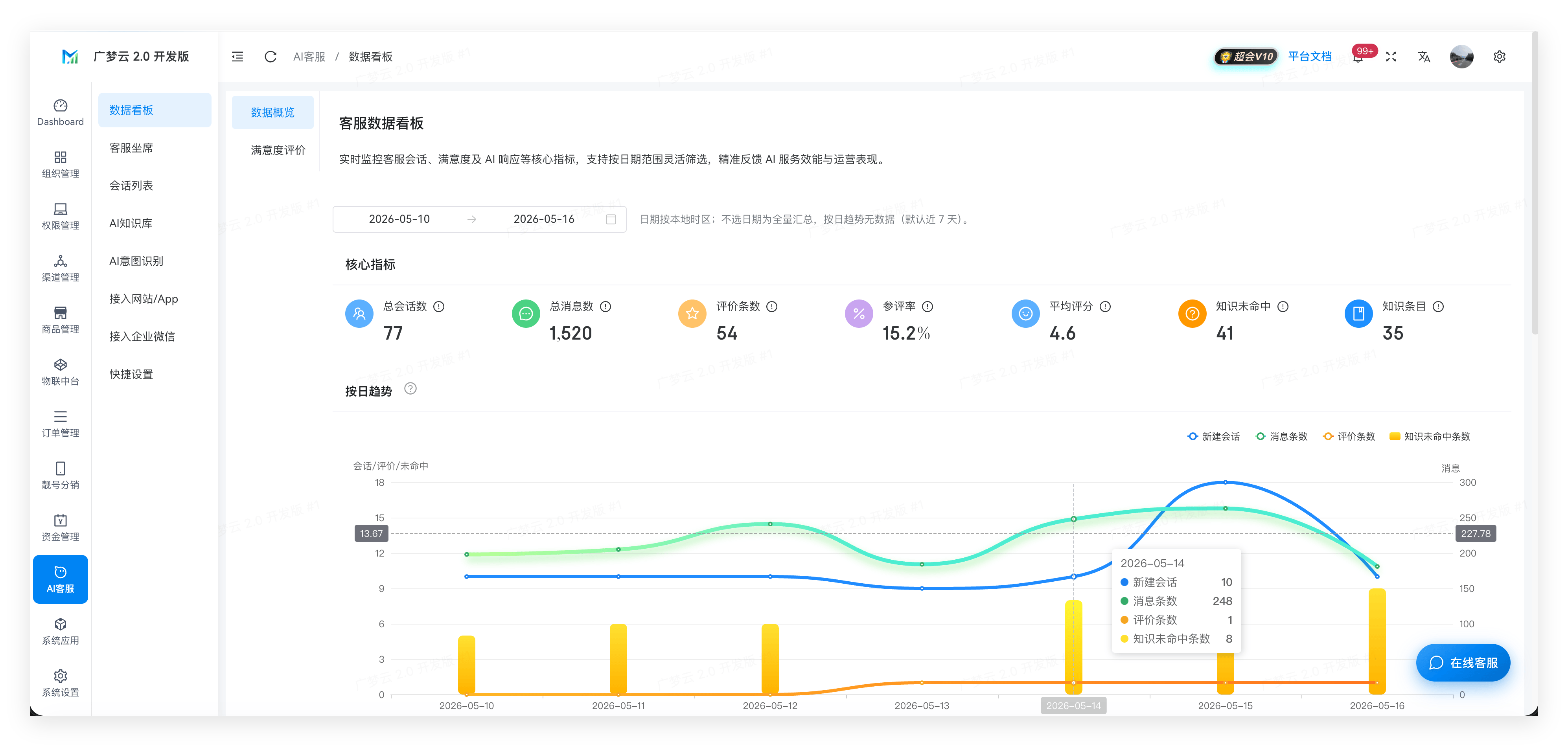Image resolution: width=1568 pixels, height=746 pixels.
Task: Open 系统应用 in the sidebar
Action: coord(60,631)
